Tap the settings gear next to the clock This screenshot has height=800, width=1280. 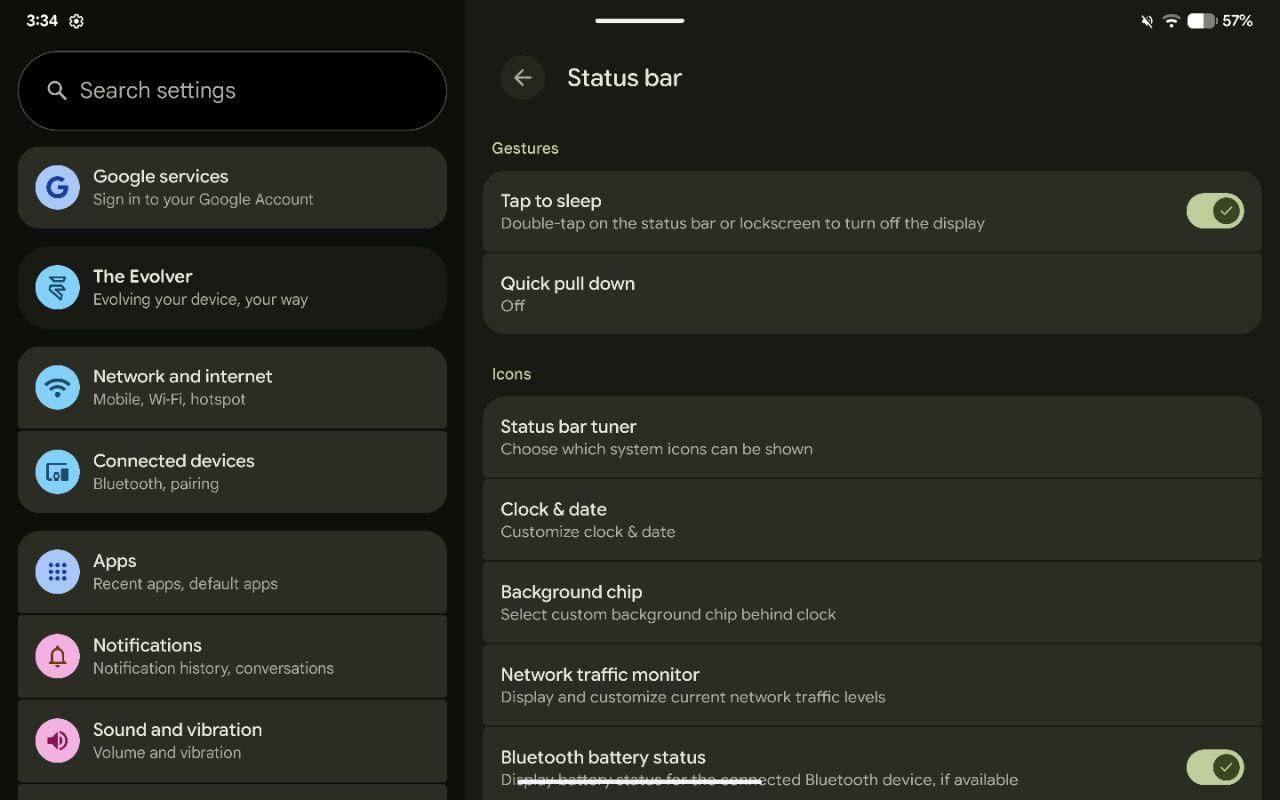coord(76,21)
